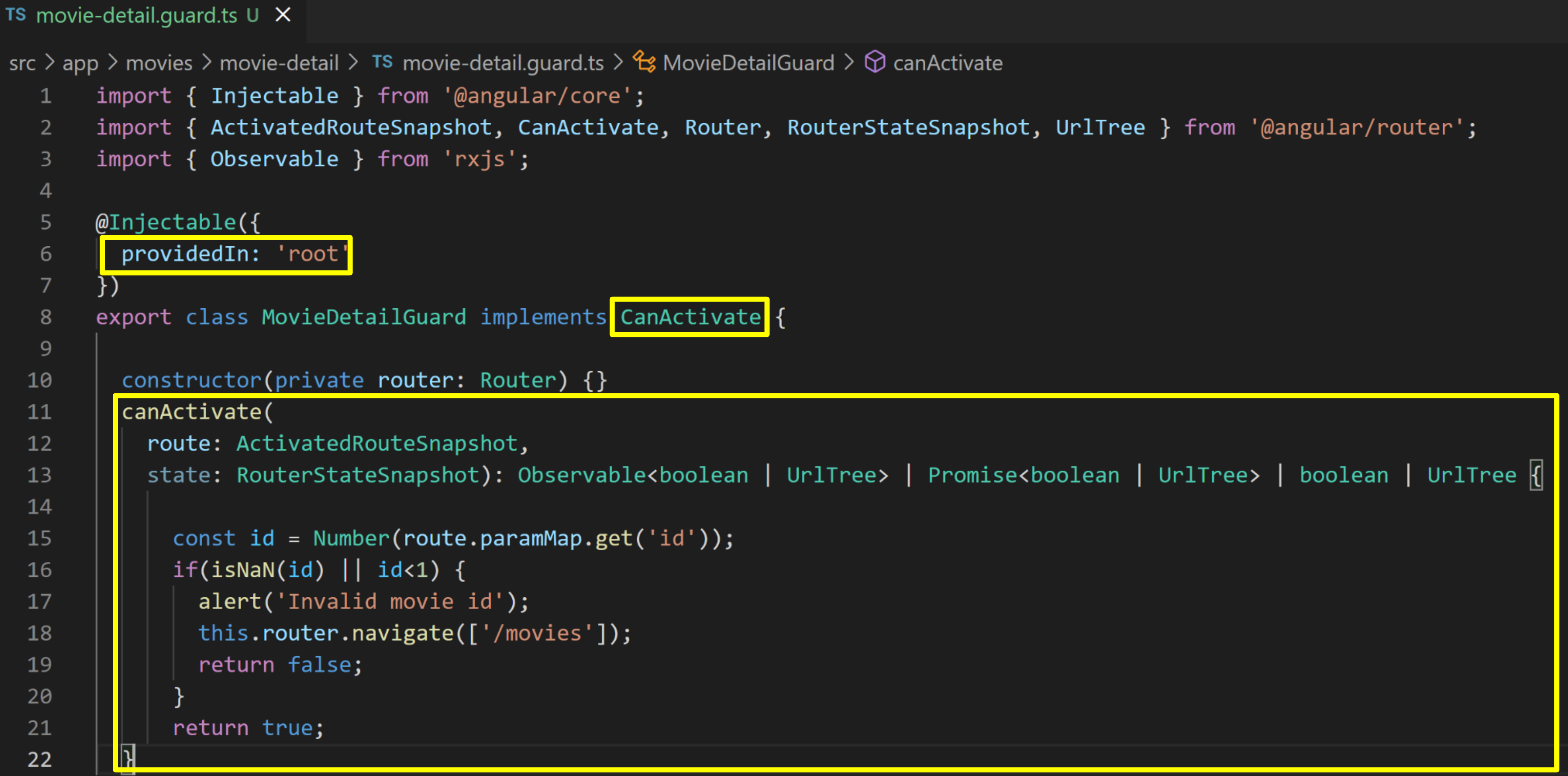Open the movies breadcrumb segment

click(x=159, y=63)
